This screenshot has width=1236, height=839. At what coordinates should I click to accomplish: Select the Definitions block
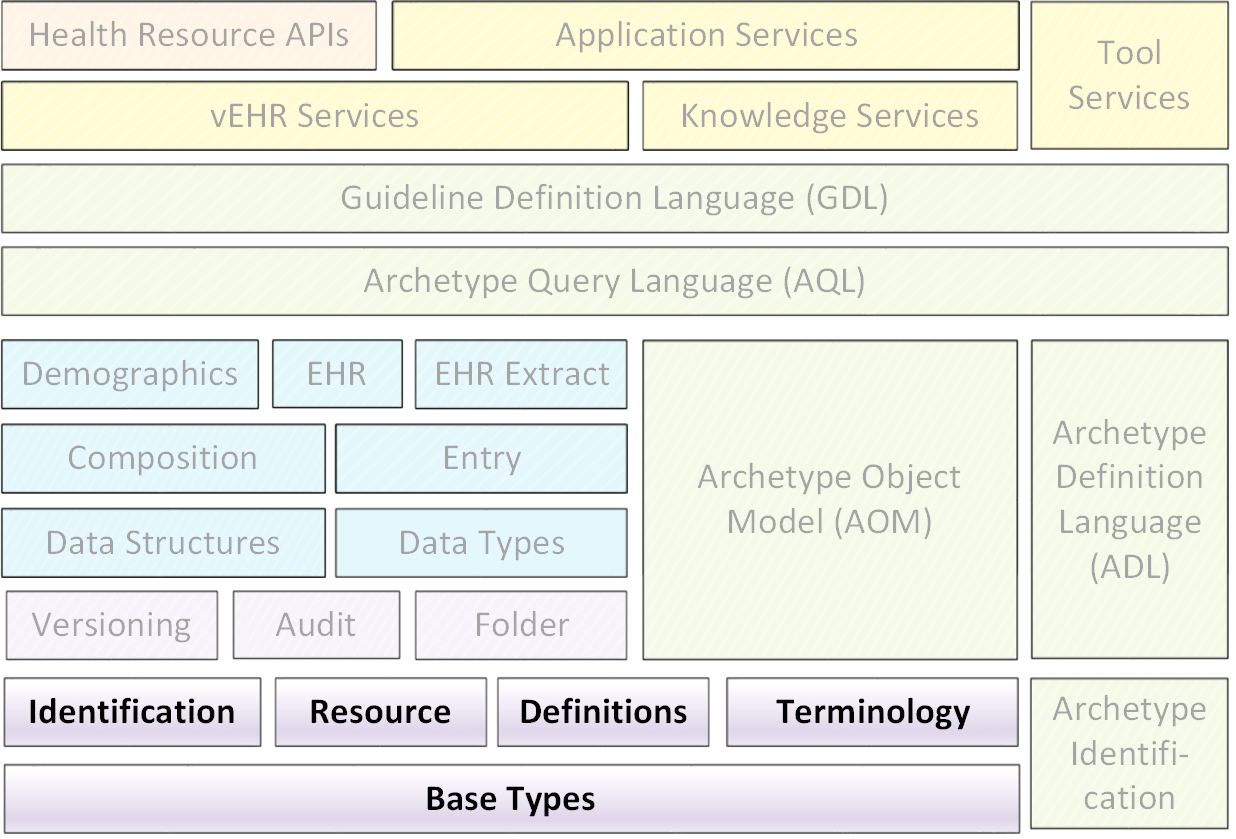click(x=603, y=712)
